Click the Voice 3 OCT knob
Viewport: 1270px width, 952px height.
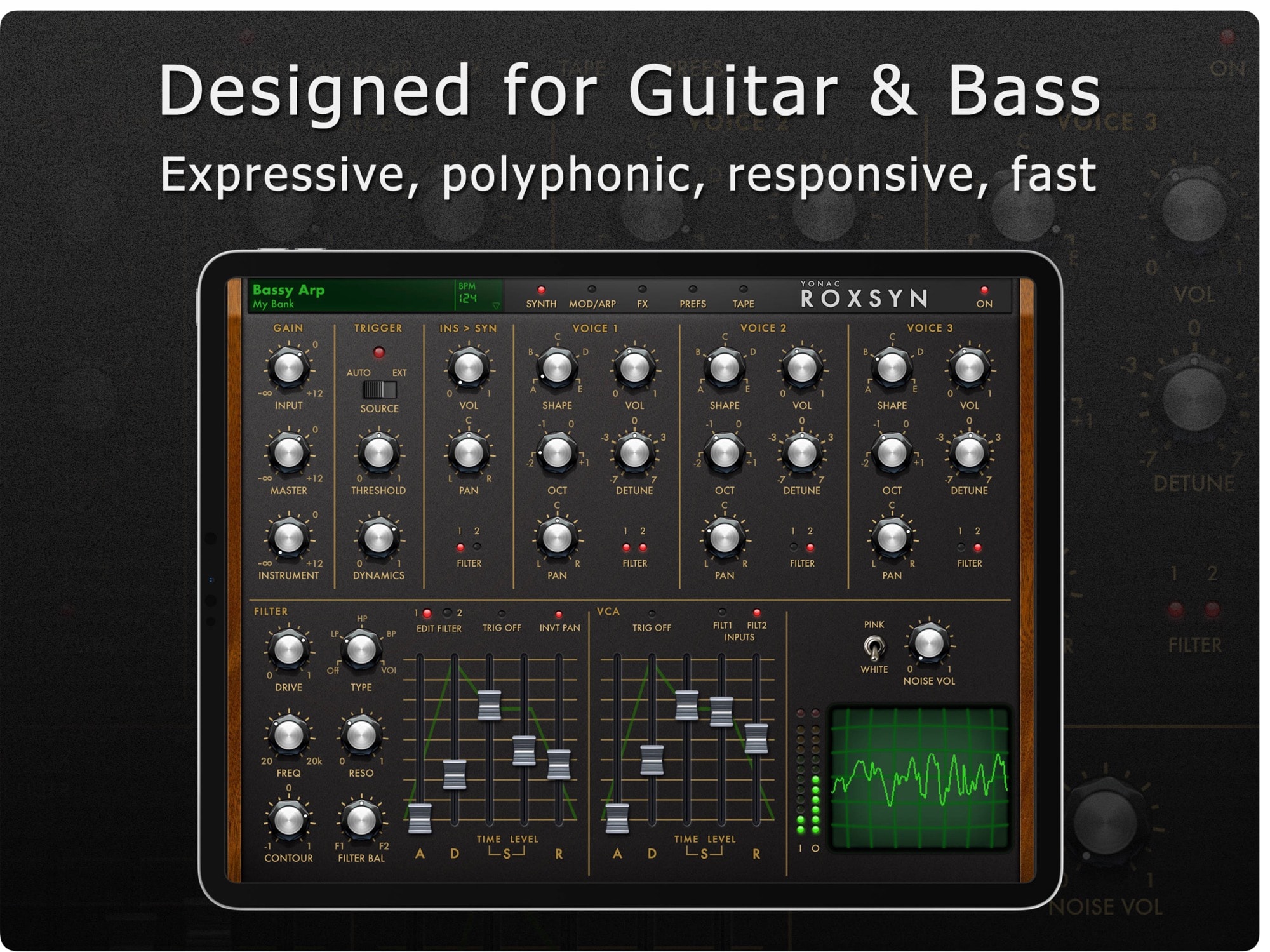[892, 453]
